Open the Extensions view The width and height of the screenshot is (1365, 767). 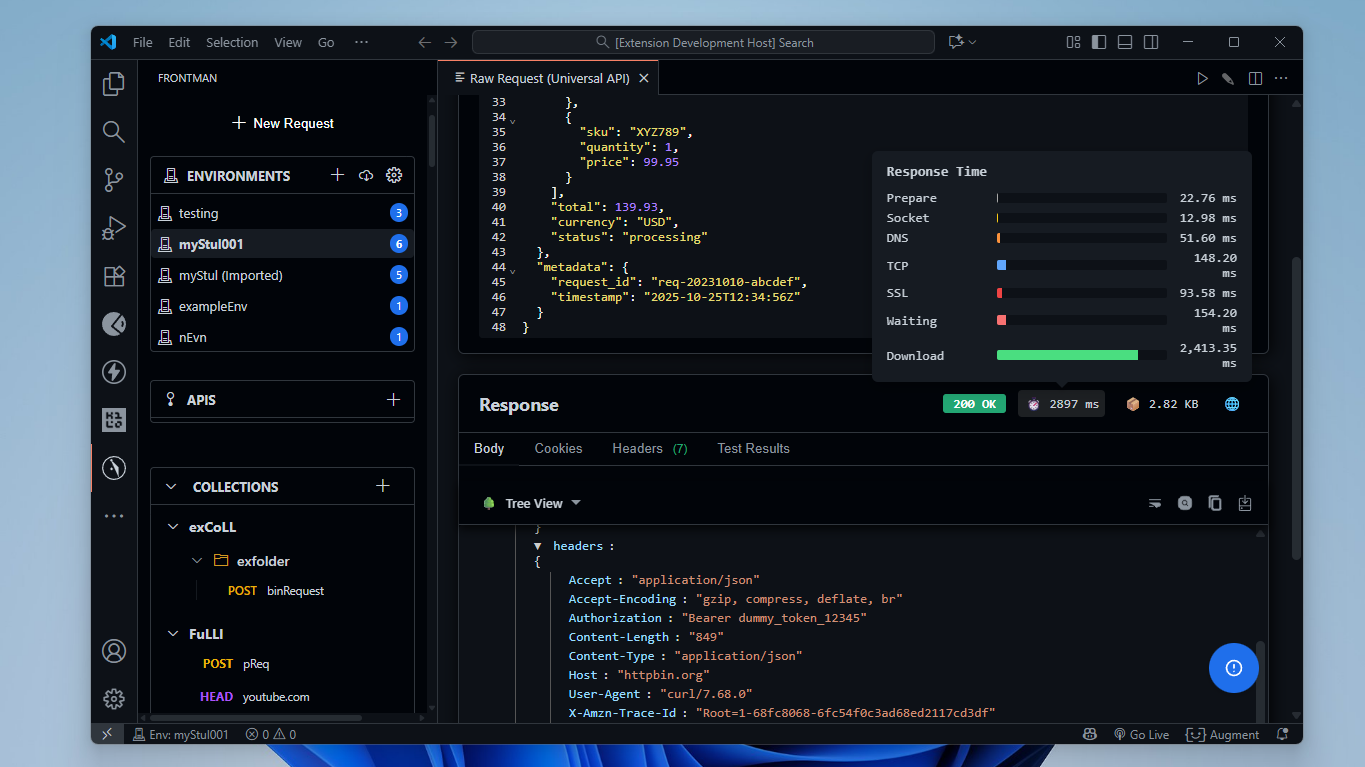(x=114, y=276)
